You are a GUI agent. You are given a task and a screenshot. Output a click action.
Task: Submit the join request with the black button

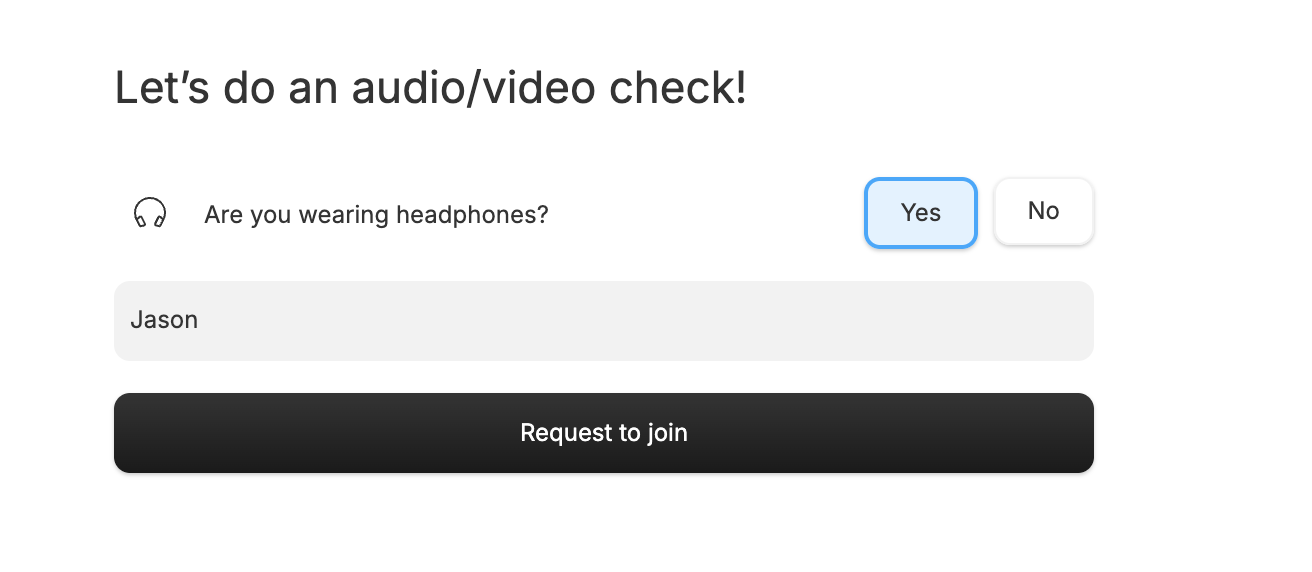(x=604, y=433)
